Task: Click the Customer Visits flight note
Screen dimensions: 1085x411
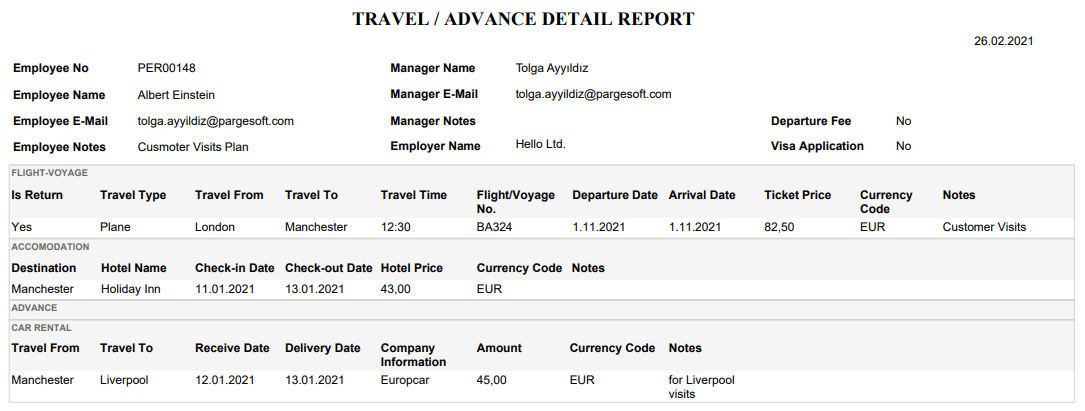Action: pos(984,227)
